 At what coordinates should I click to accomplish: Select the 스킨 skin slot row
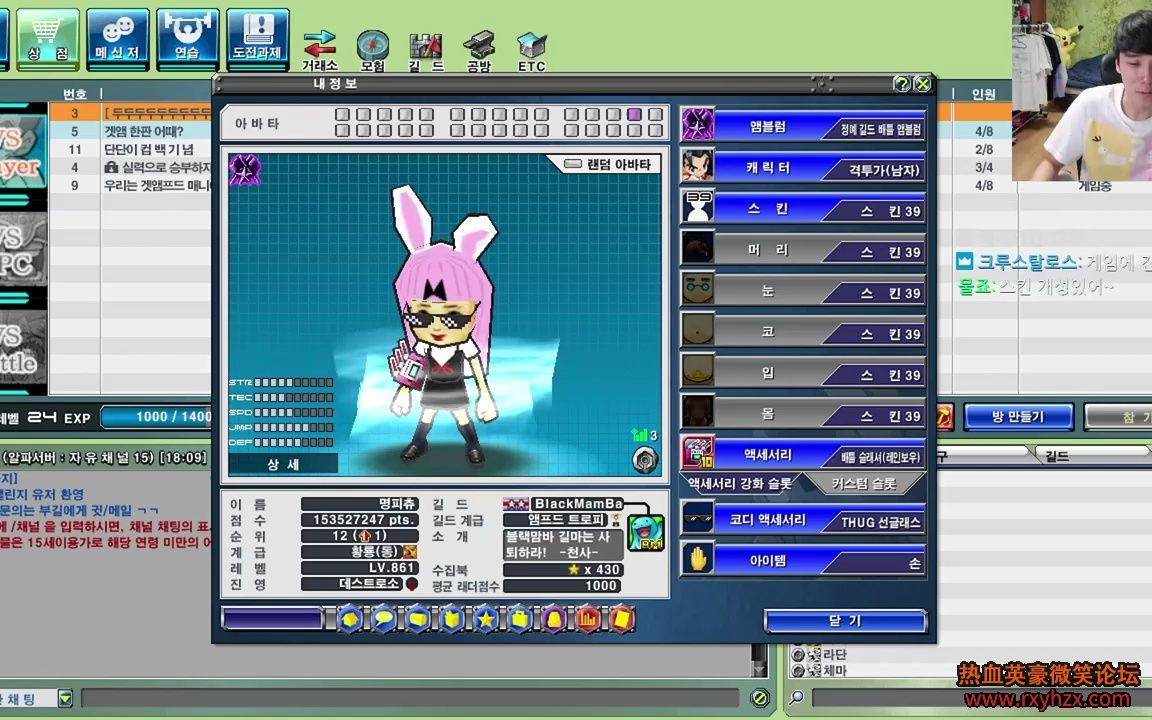tap(802, 209)
